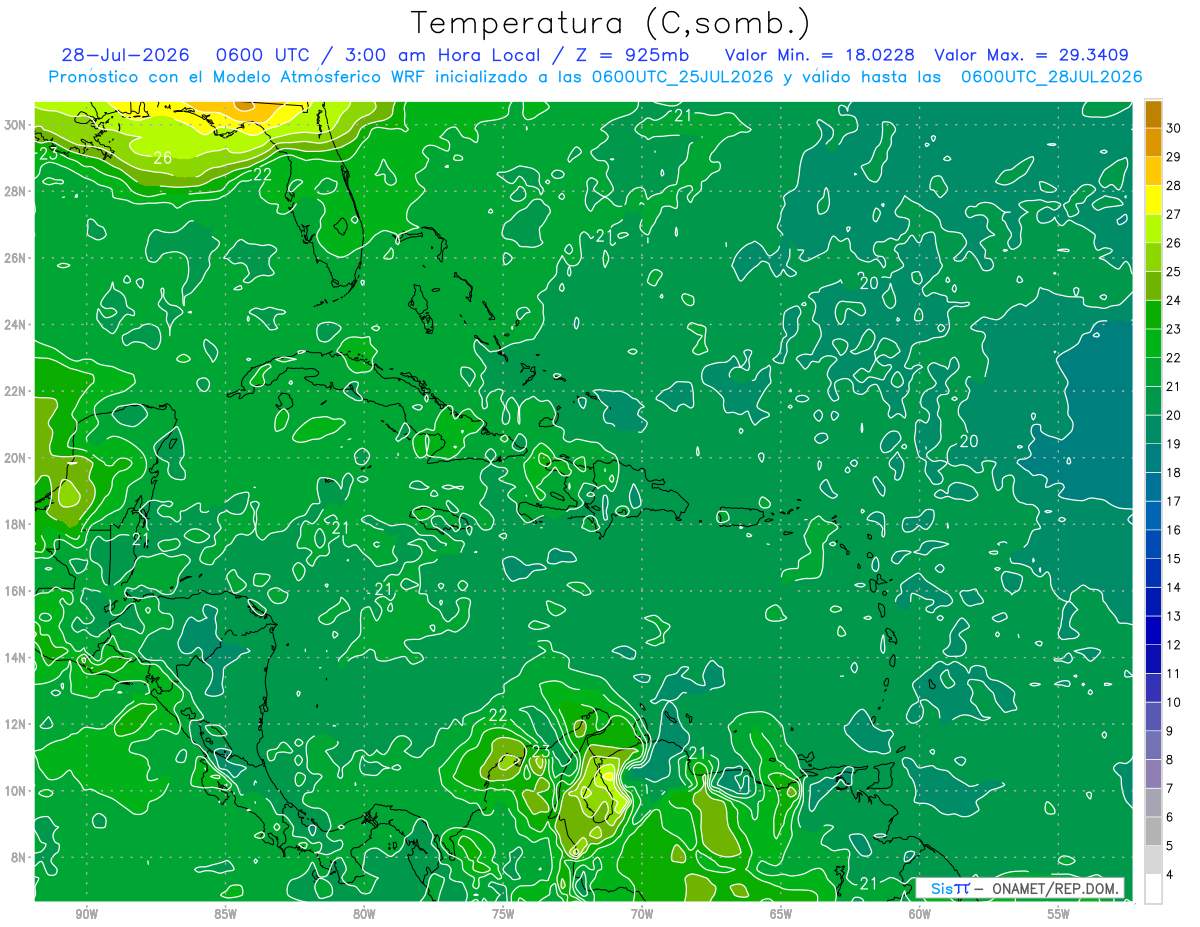Click the "85W" longitude axis label

(x=226, y=914)
